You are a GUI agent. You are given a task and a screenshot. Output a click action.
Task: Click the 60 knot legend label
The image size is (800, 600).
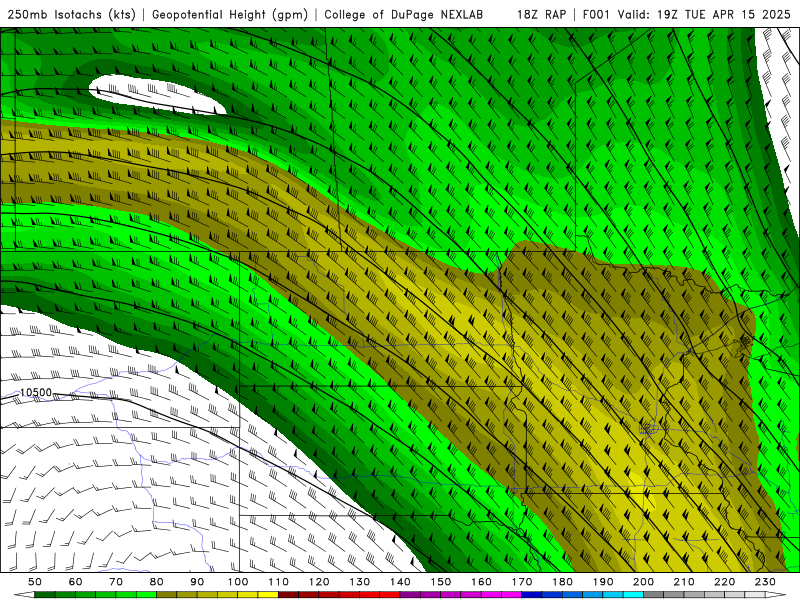point(76,582)
